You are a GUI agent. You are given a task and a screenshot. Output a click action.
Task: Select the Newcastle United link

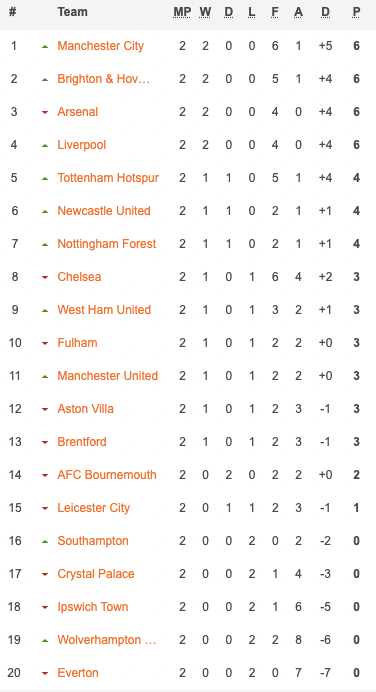click(104, 211)
